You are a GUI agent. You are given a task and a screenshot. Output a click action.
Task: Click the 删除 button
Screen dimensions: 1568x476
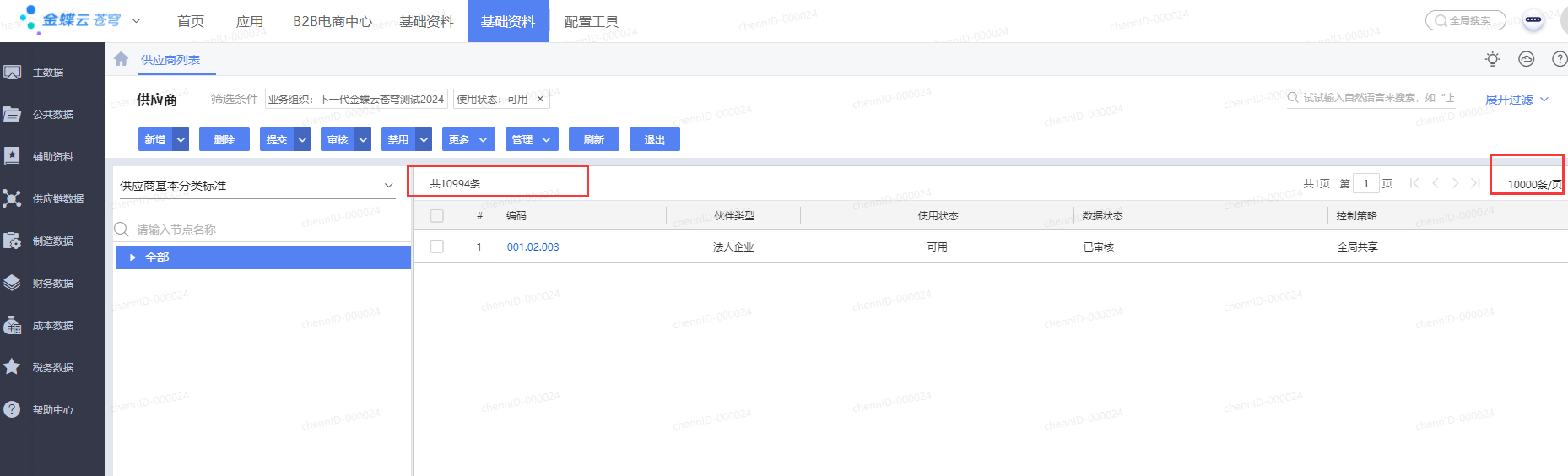(224, 139)
